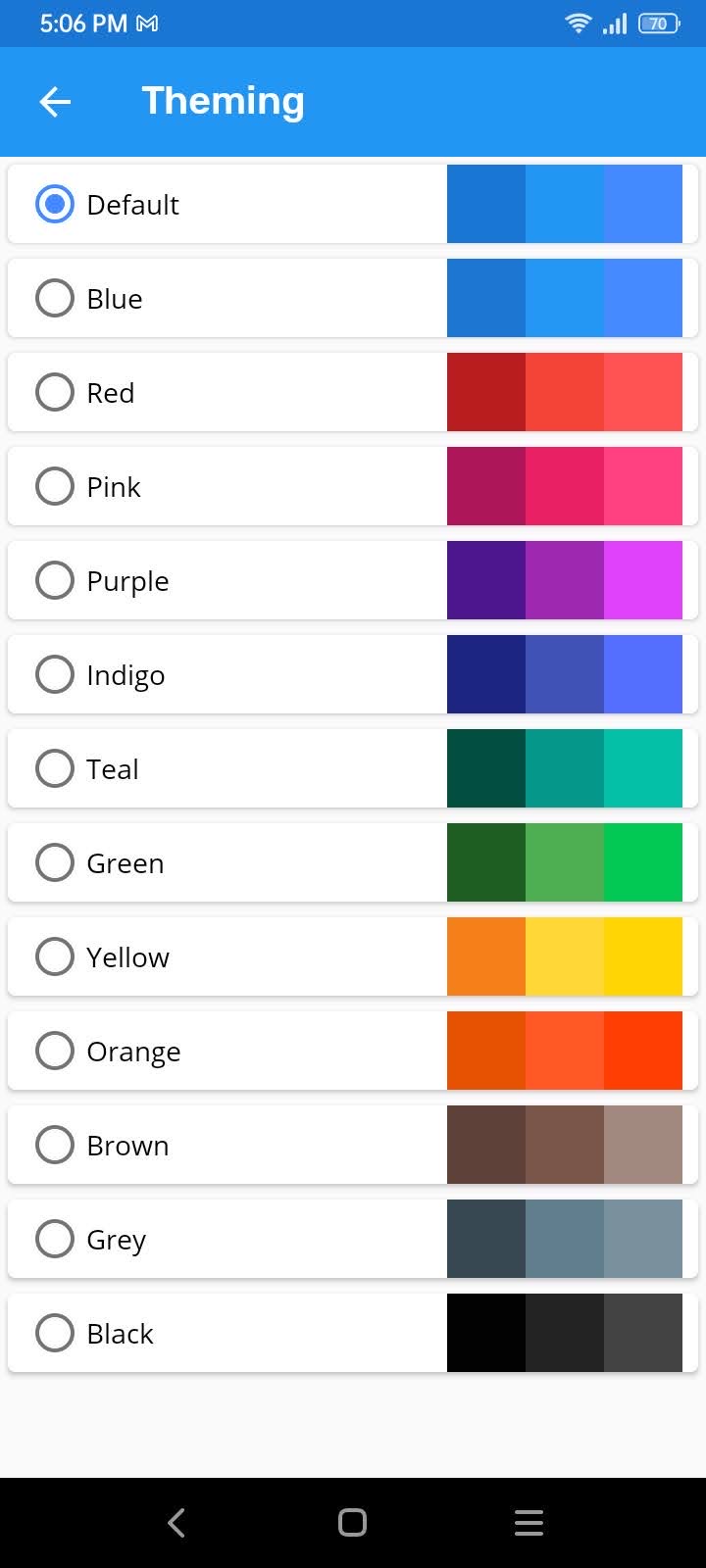Open the recent apps menu icon
Viewport: 706px width, 1568px height.
[529, 1522]
